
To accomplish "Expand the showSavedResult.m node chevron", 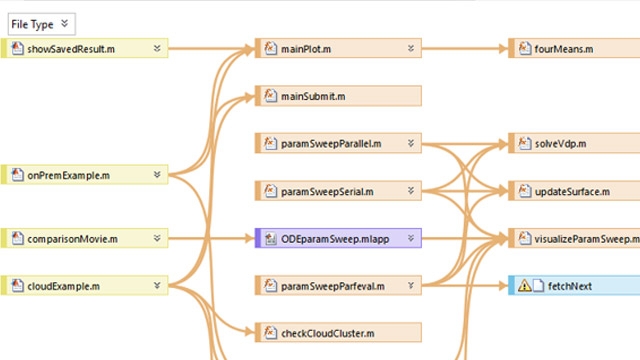I will tap(157, 49).
